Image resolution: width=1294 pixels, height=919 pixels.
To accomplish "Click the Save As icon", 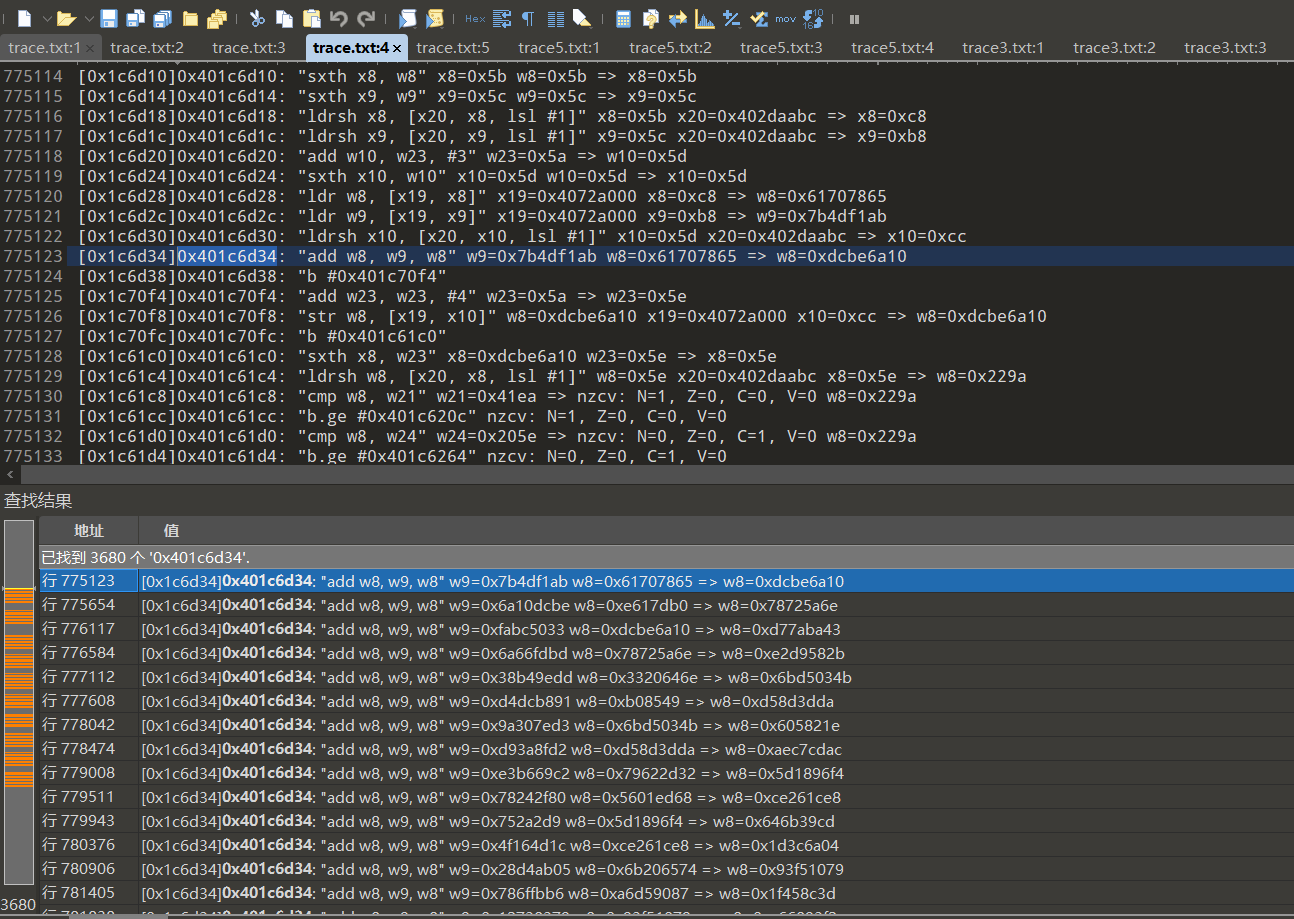I will 135,18.
